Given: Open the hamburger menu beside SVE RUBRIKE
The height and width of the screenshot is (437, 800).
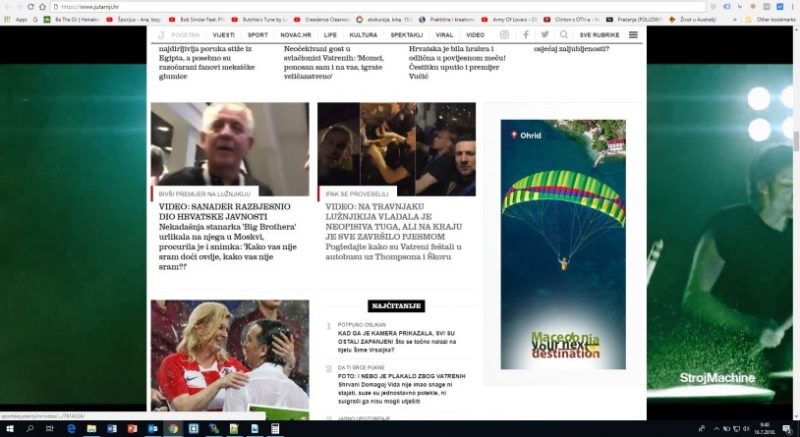Looking at the screenshot, I should click(x=633, y=35).
